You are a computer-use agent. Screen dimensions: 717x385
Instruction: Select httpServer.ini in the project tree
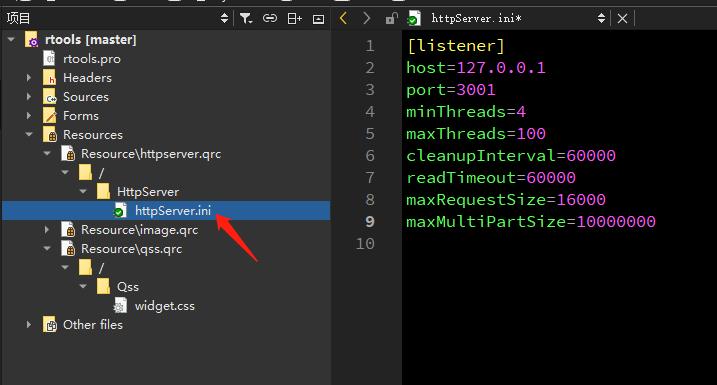point(173,211)
